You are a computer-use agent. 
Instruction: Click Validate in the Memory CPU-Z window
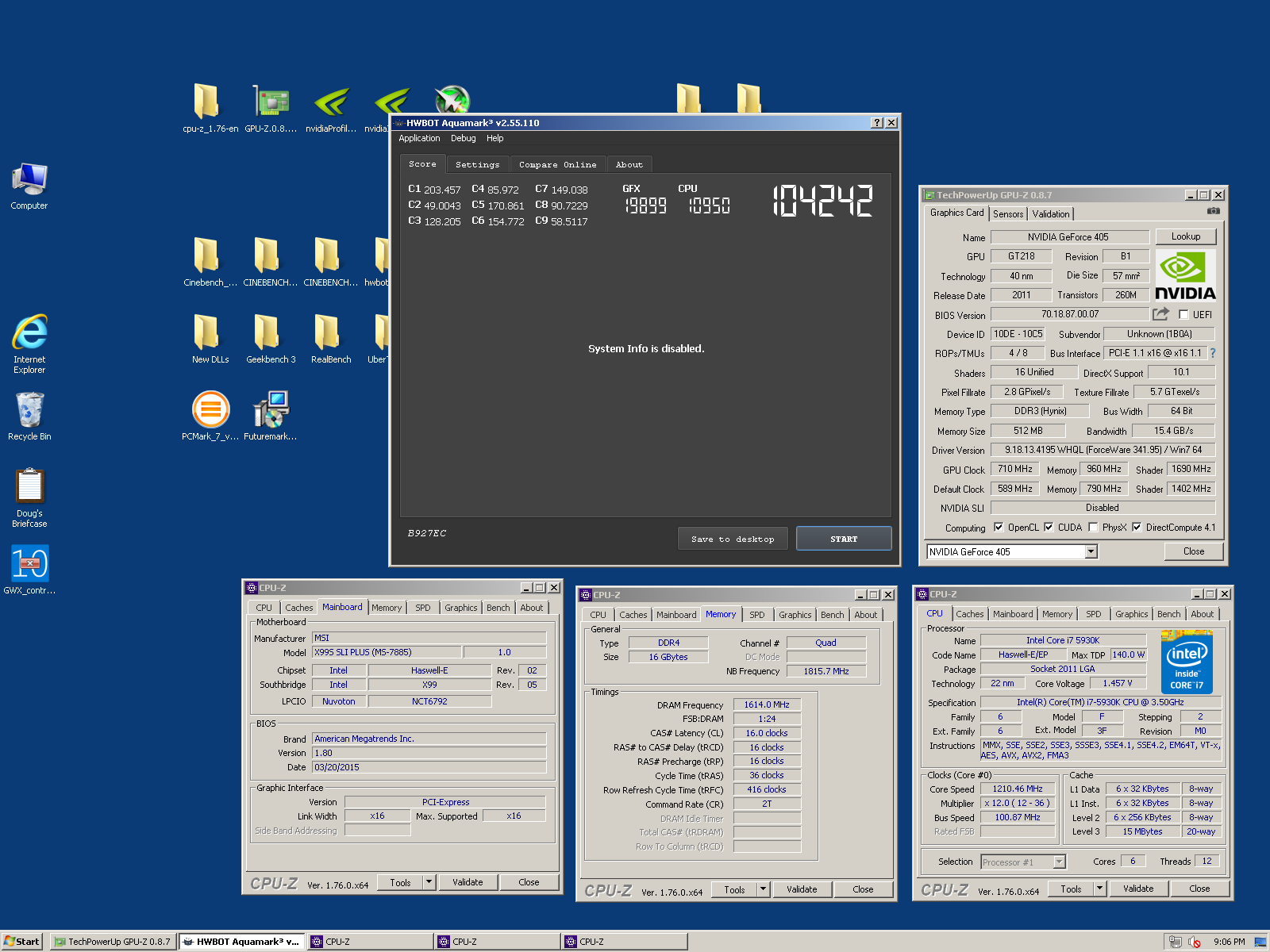(802, 889)
